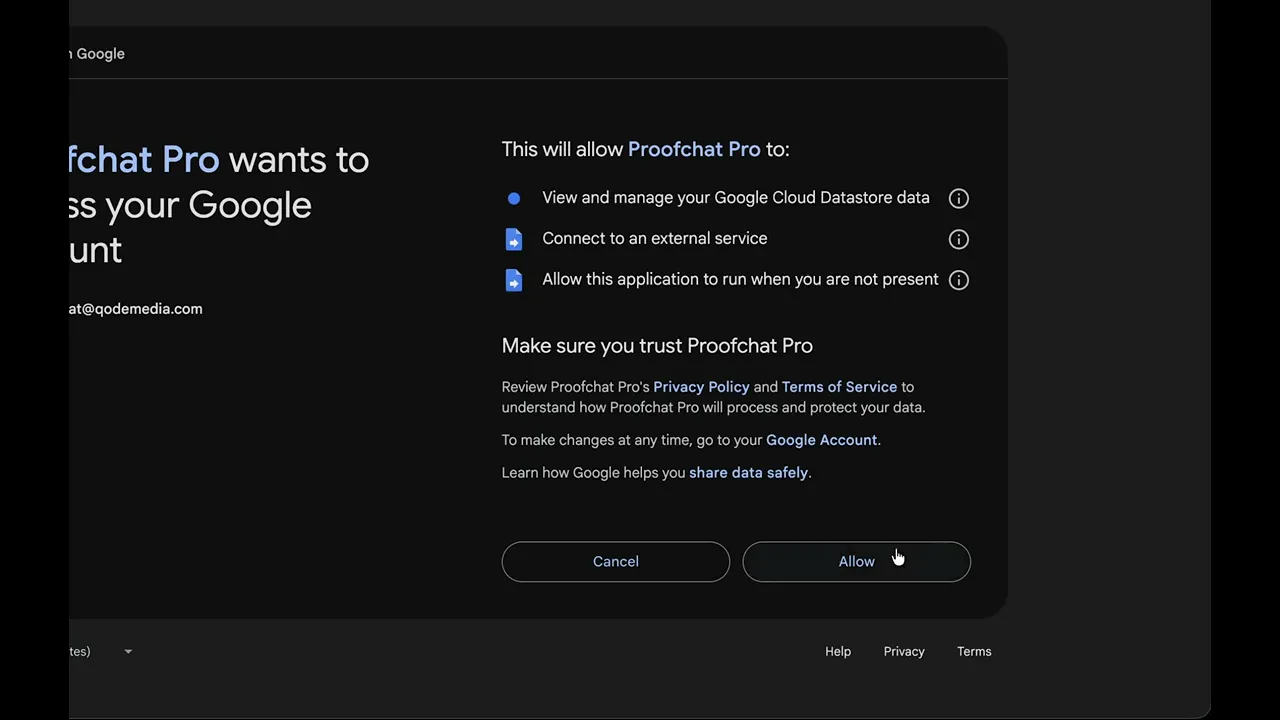1280x720 pixels.
Task: Open info for Google Cloud Datastore permission
Action: click(x=958, y=198)
